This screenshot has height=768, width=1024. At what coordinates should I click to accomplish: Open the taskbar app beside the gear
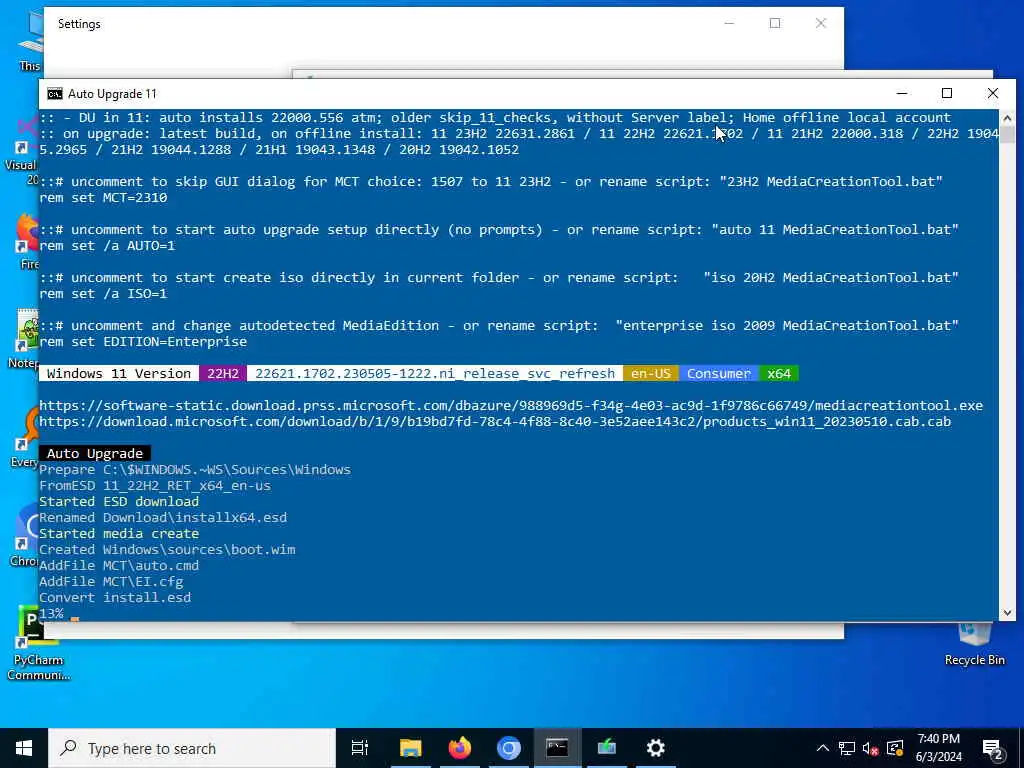tap(606, 748)
